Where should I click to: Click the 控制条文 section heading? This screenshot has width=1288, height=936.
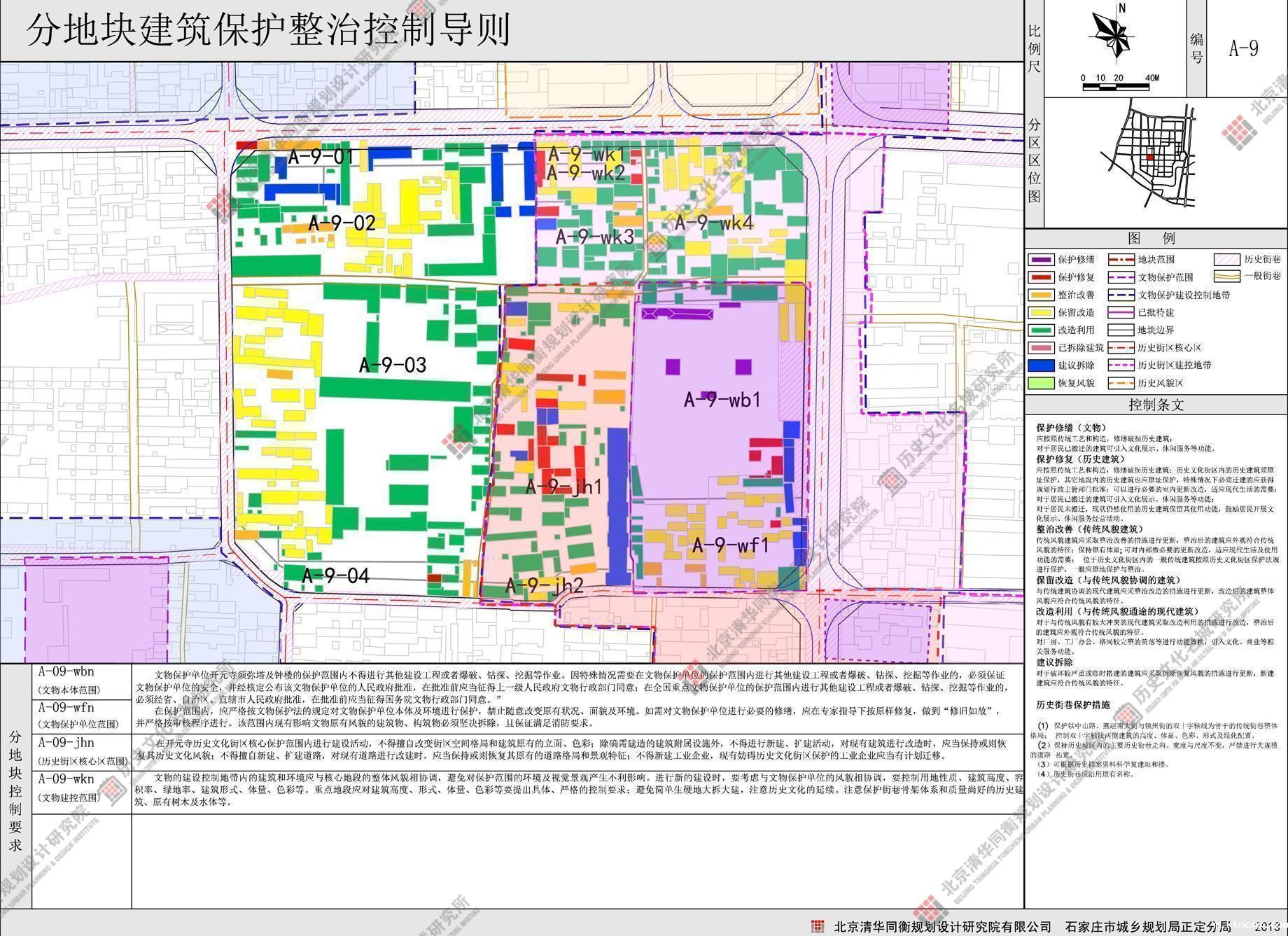pos(1155,405)
